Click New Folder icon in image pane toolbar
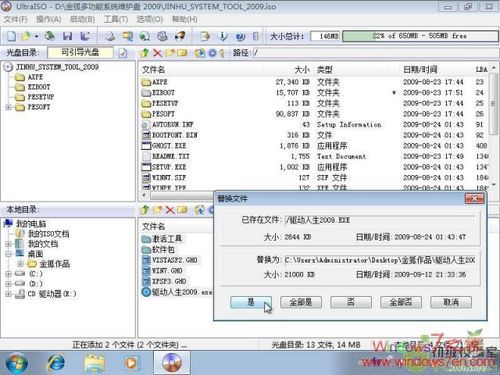 click(170, 53)
